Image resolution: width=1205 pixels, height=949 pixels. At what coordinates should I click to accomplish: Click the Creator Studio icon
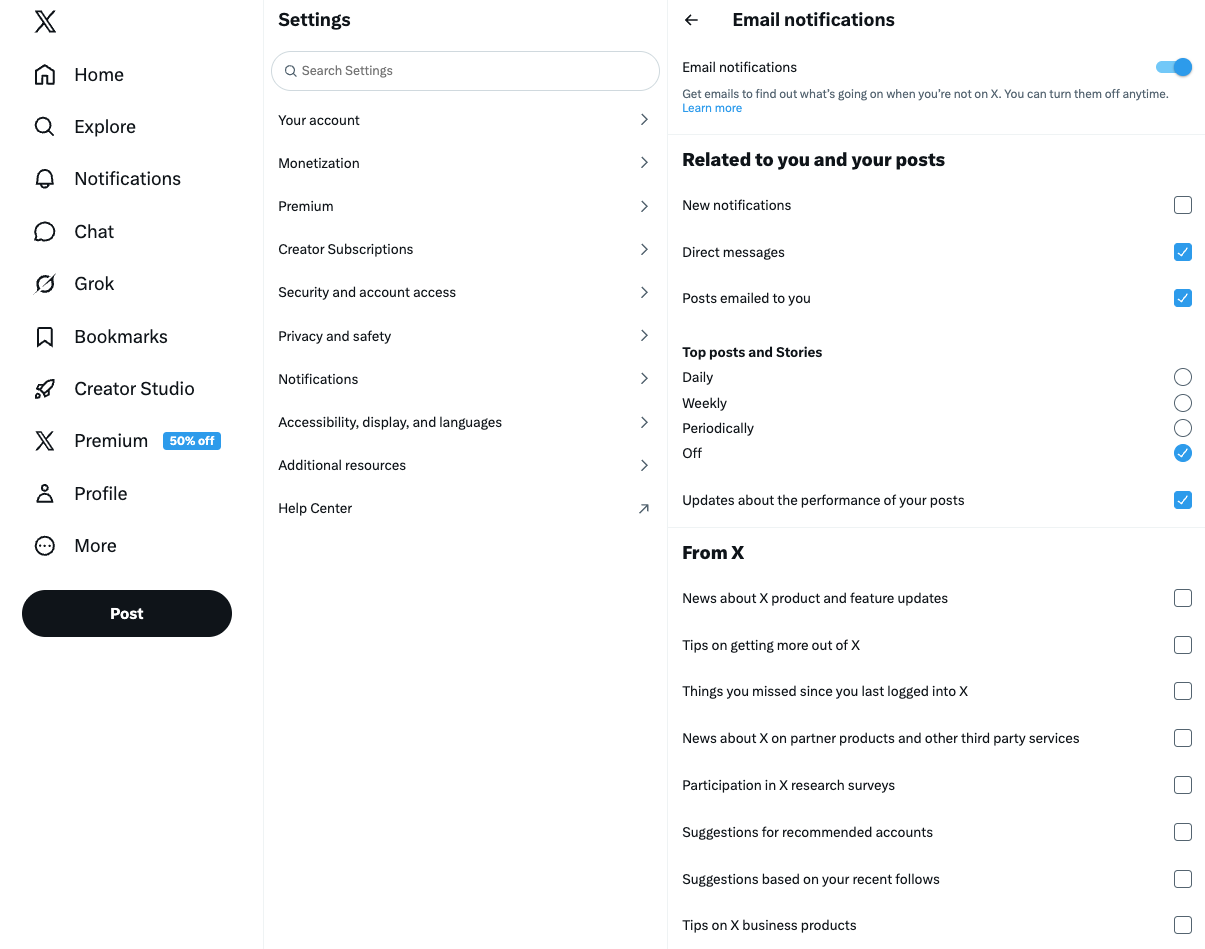[44, 388]
